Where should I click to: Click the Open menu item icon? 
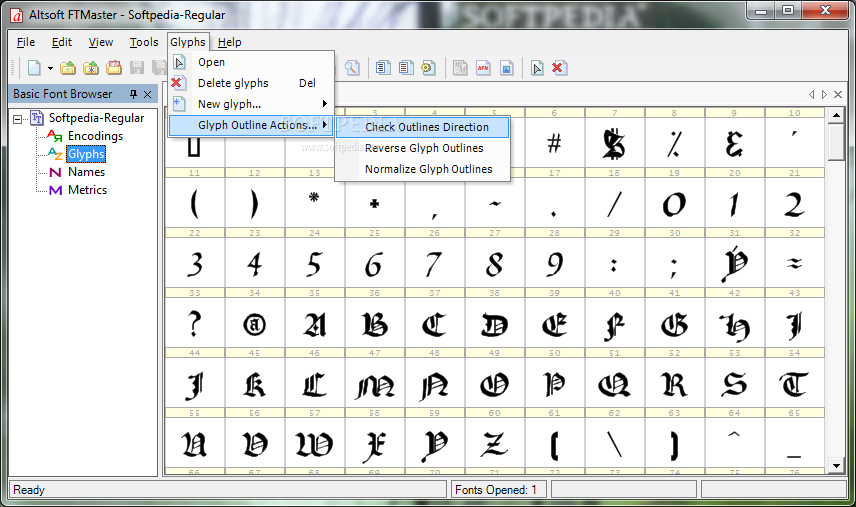pyautogui.click(x=180, y=62)
